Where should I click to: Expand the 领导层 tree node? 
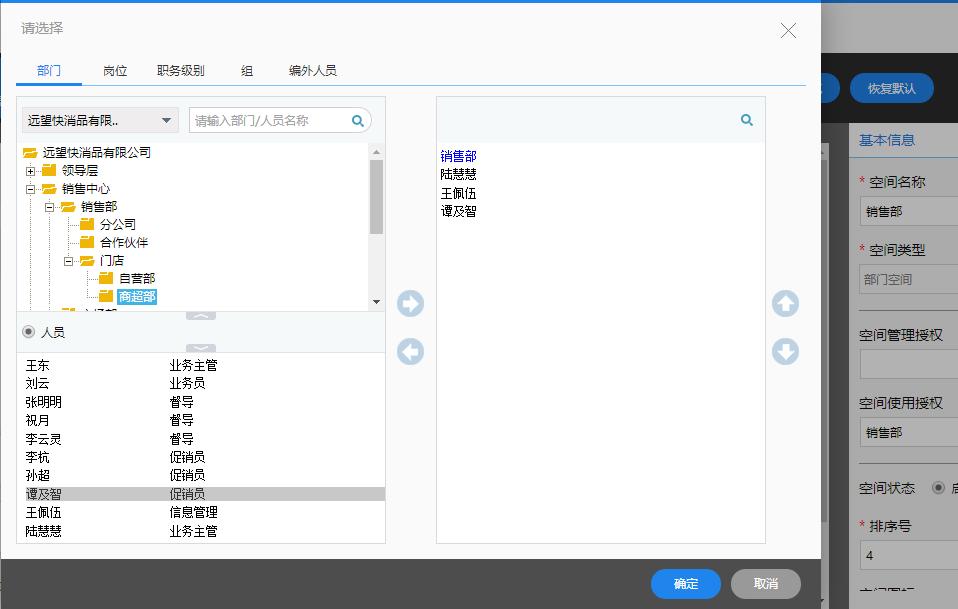[31, 171]
